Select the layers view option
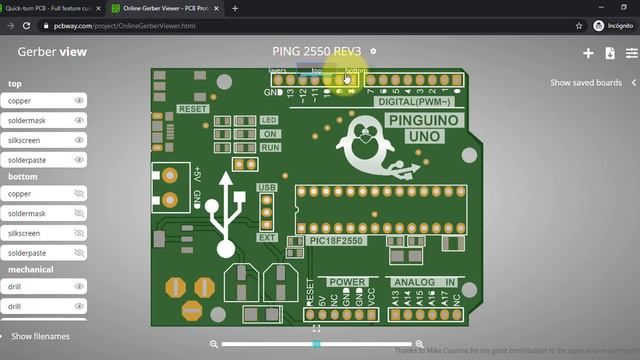 point(278,70)
